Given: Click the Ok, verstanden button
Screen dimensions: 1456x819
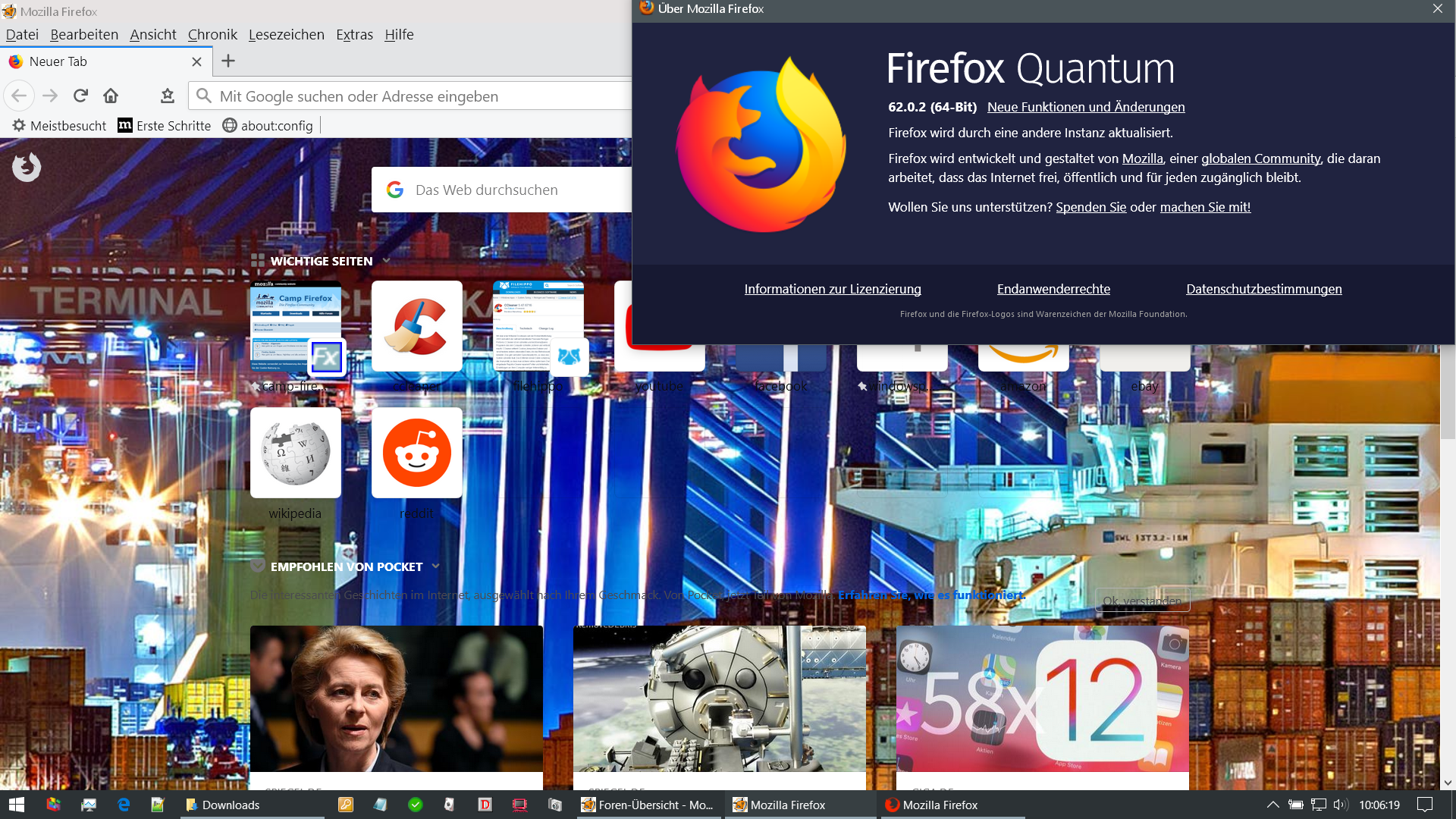Looking at the screenshot, I should pos(1142,601).
